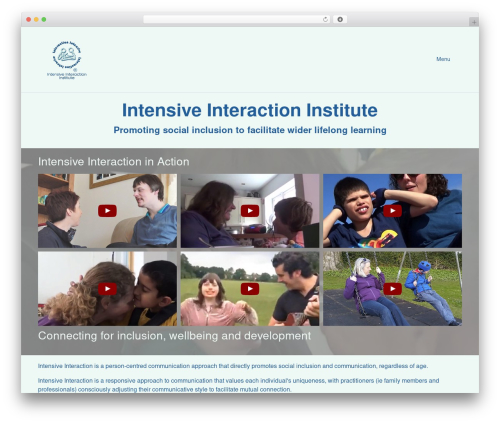The image size is (500, 423).
Task: Select the 'Promoting social inclusion' subtitle text
Action: [x=250, y=130]
